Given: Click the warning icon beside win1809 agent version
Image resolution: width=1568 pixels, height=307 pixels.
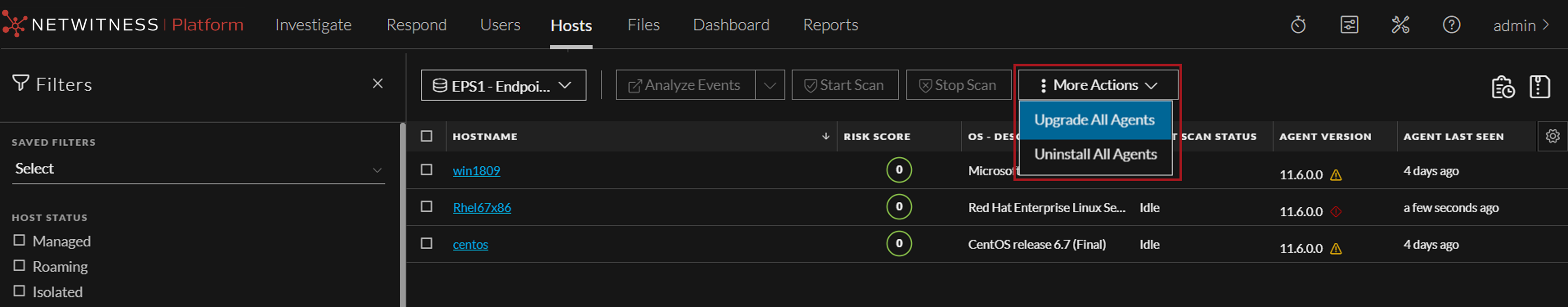Looking at the screenshot, I should (1336, 176).
